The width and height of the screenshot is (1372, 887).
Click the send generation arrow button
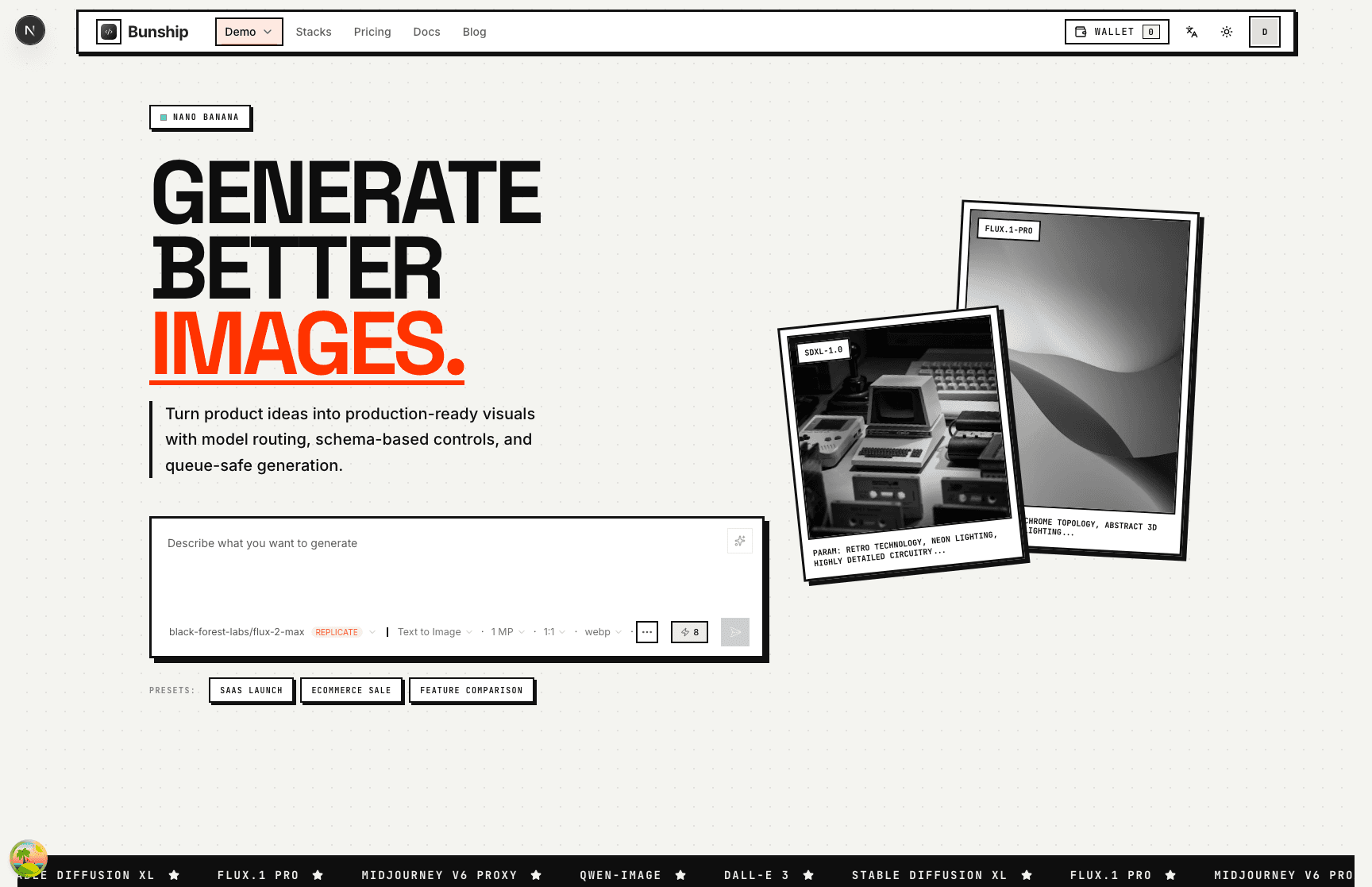click(x=734, y=632)
